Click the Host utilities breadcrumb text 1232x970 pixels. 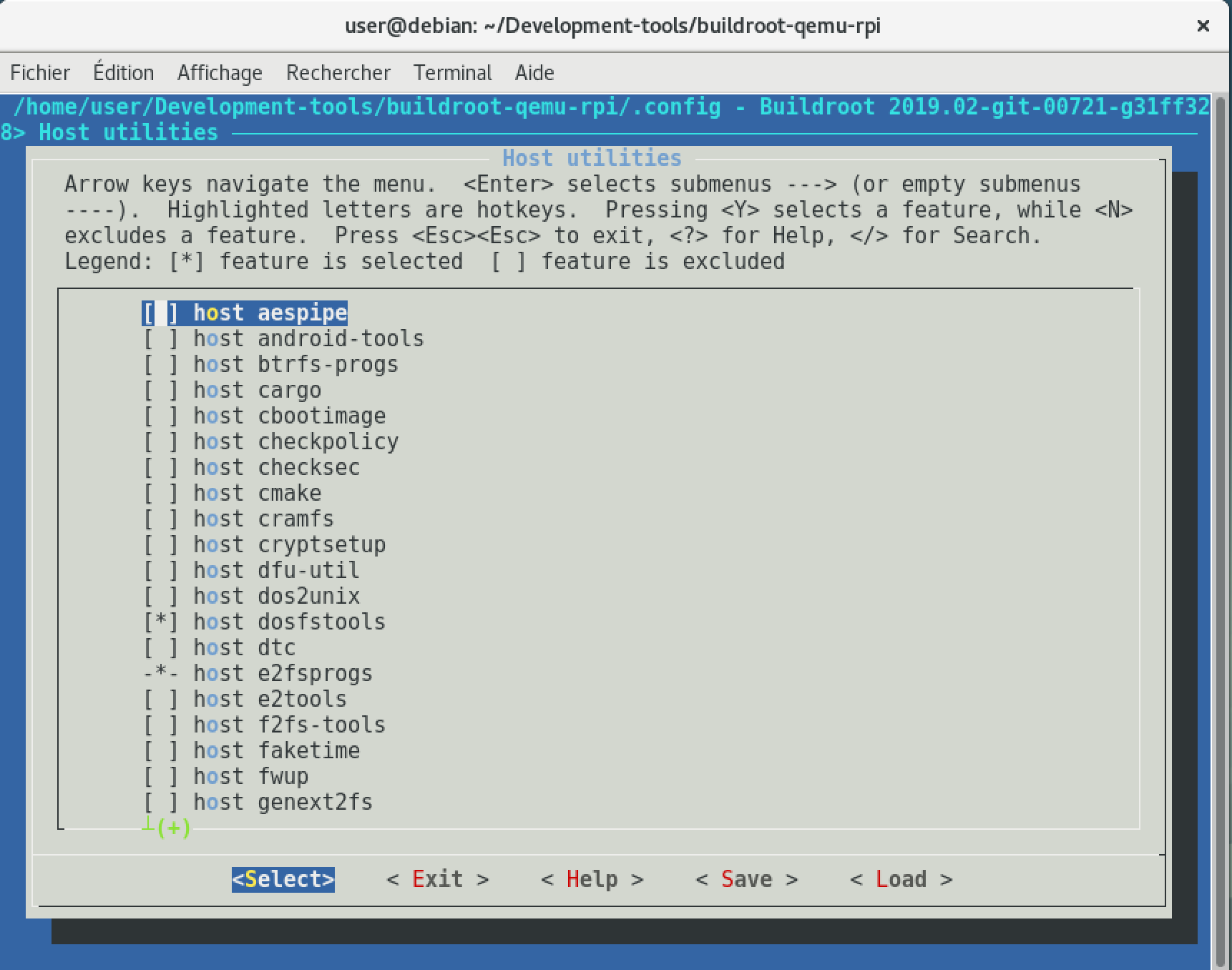pyautogui.click(x=128, y=132)
